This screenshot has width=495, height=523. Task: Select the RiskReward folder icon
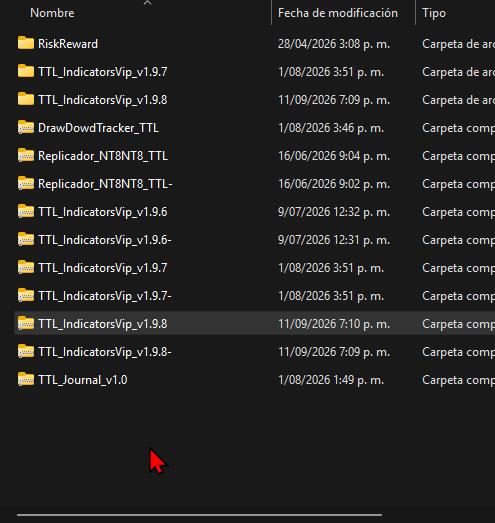[x=26, y=43]
